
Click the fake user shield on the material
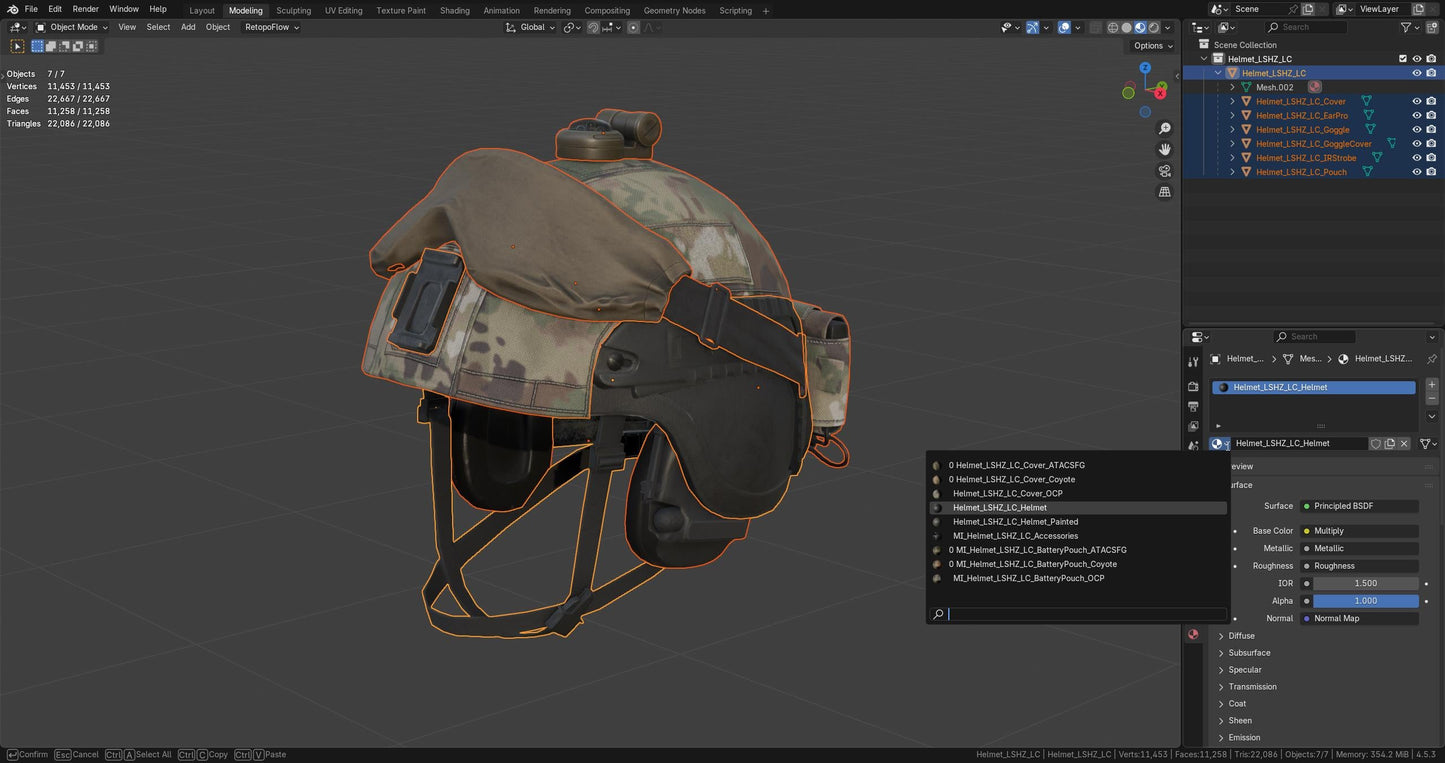click(x=1375, y=443)
